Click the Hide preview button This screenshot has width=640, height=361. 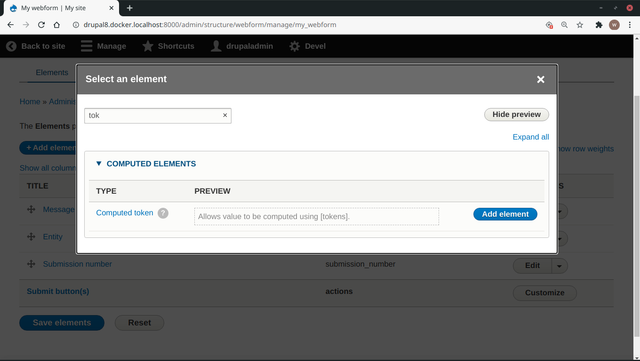pos(516,114)
